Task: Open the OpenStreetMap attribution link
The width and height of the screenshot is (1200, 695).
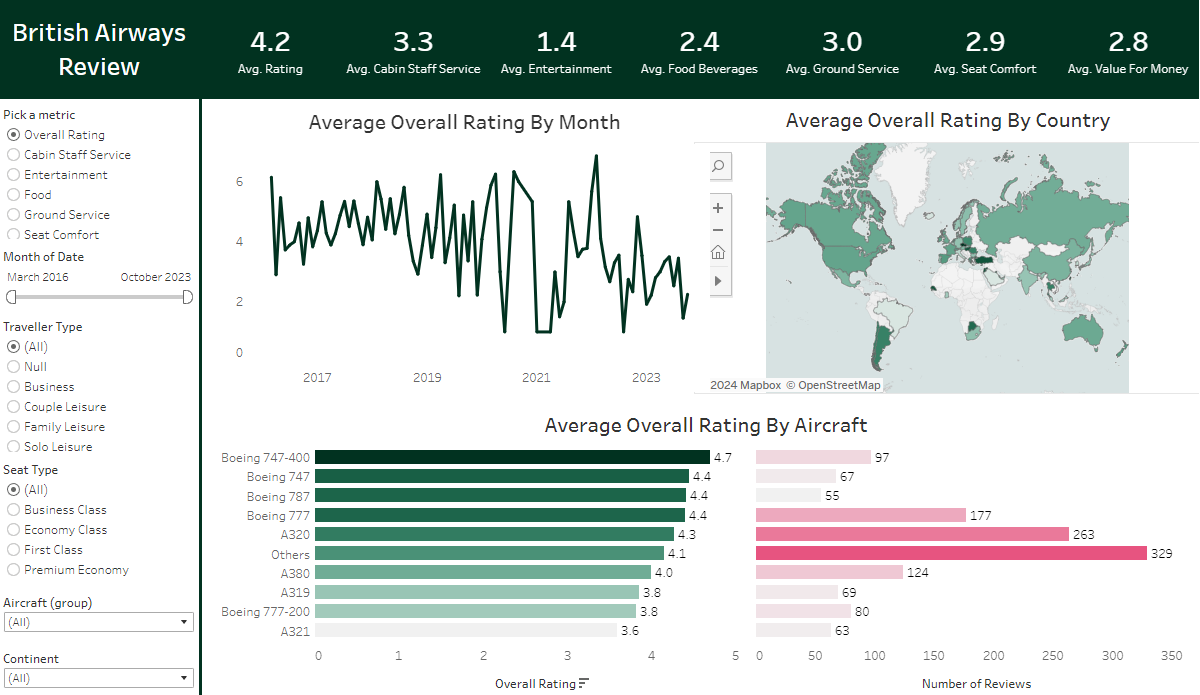Action: tap(833, 385)
